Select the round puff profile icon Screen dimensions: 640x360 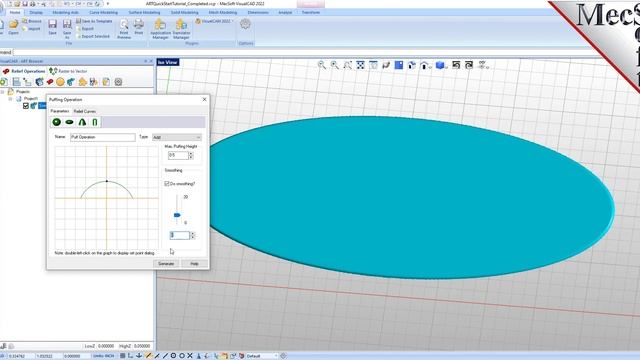(x=57, y=122)
